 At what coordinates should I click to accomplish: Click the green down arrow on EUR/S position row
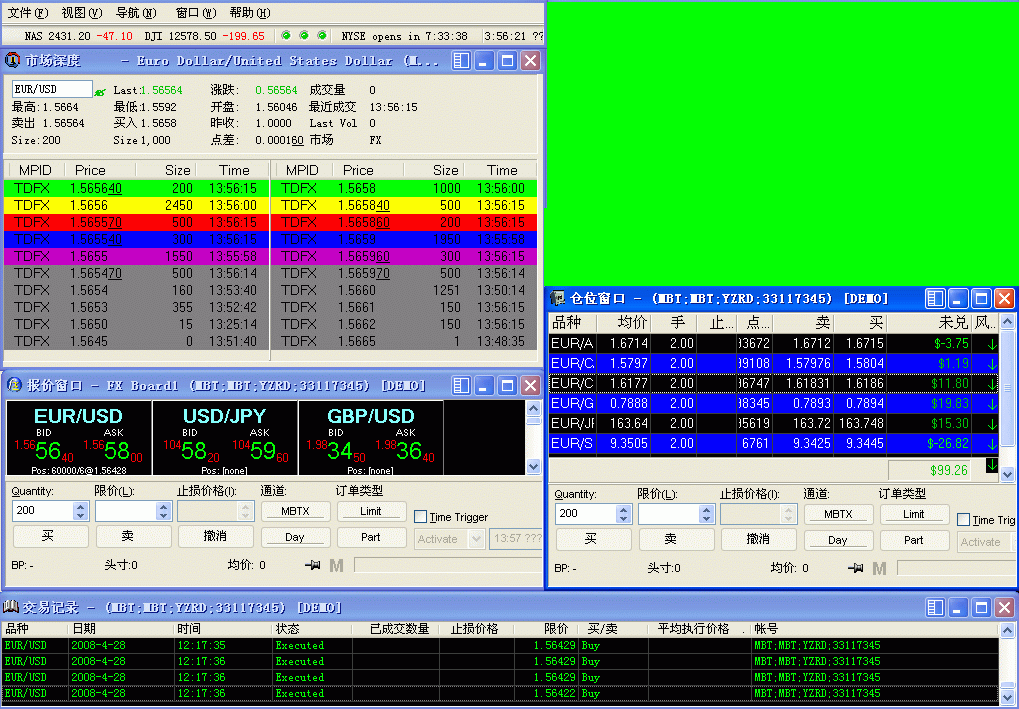click(x=992, y=444)
